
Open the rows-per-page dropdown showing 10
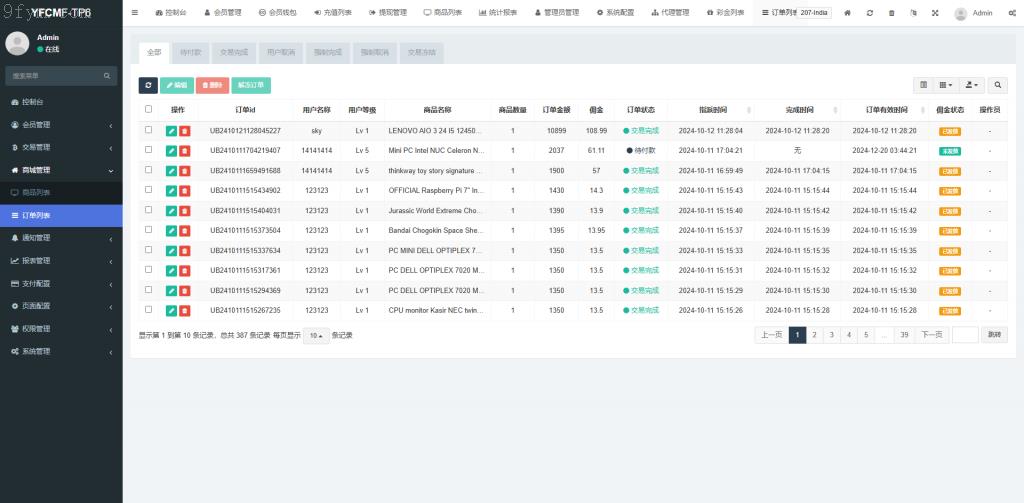coord(315,336)
